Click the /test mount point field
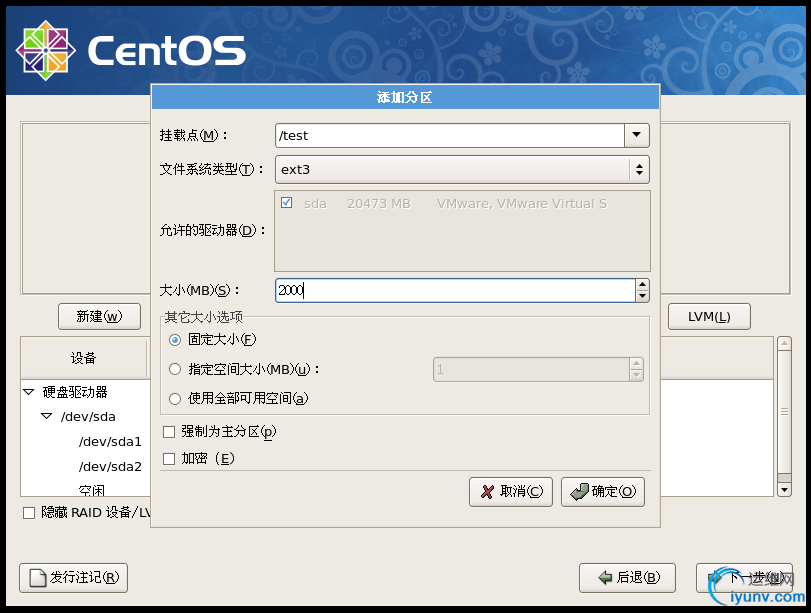The height and width of the screenshot is (613, 811). coord(450,136)
